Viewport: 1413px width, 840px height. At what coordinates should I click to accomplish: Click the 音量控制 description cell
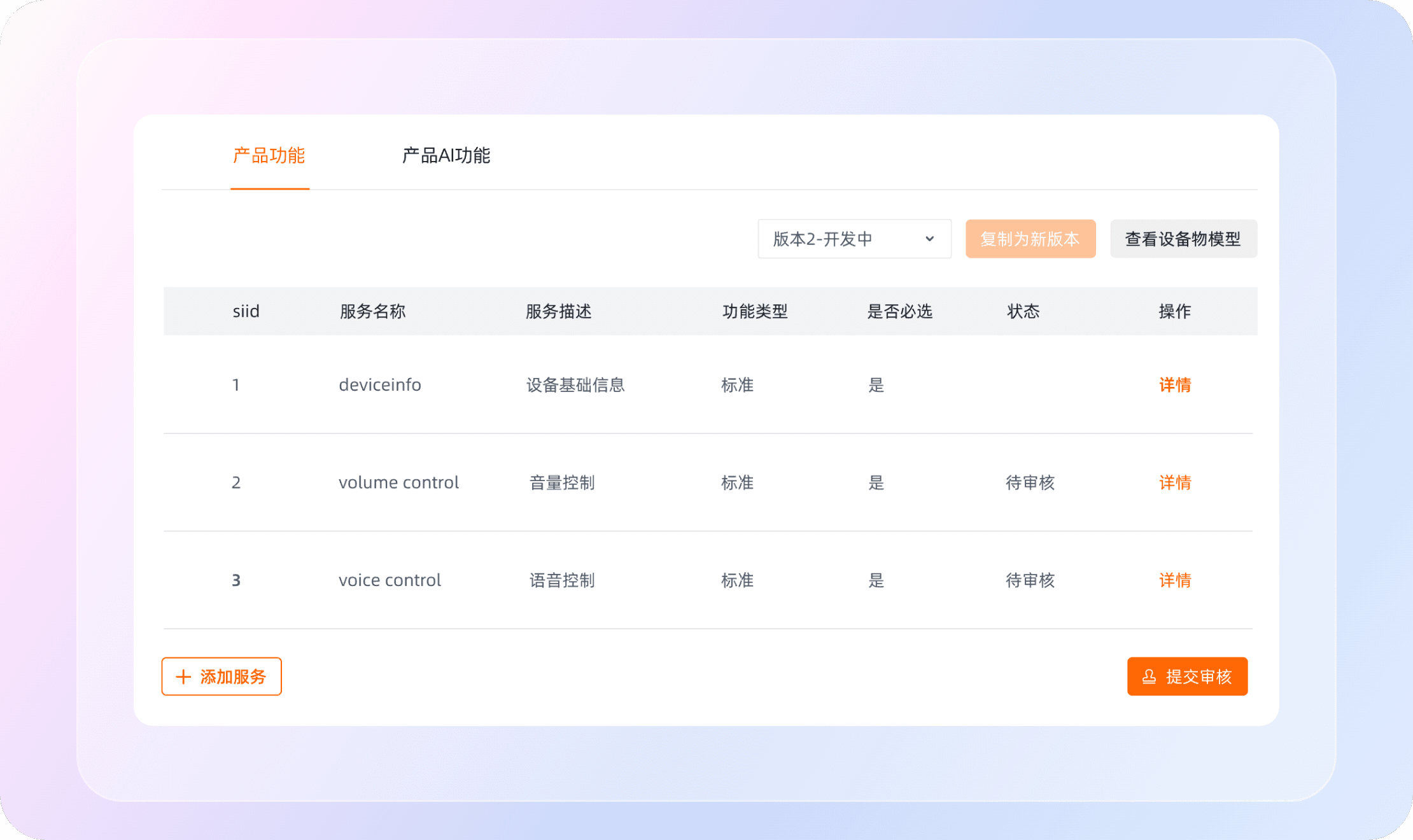point(562,482)
